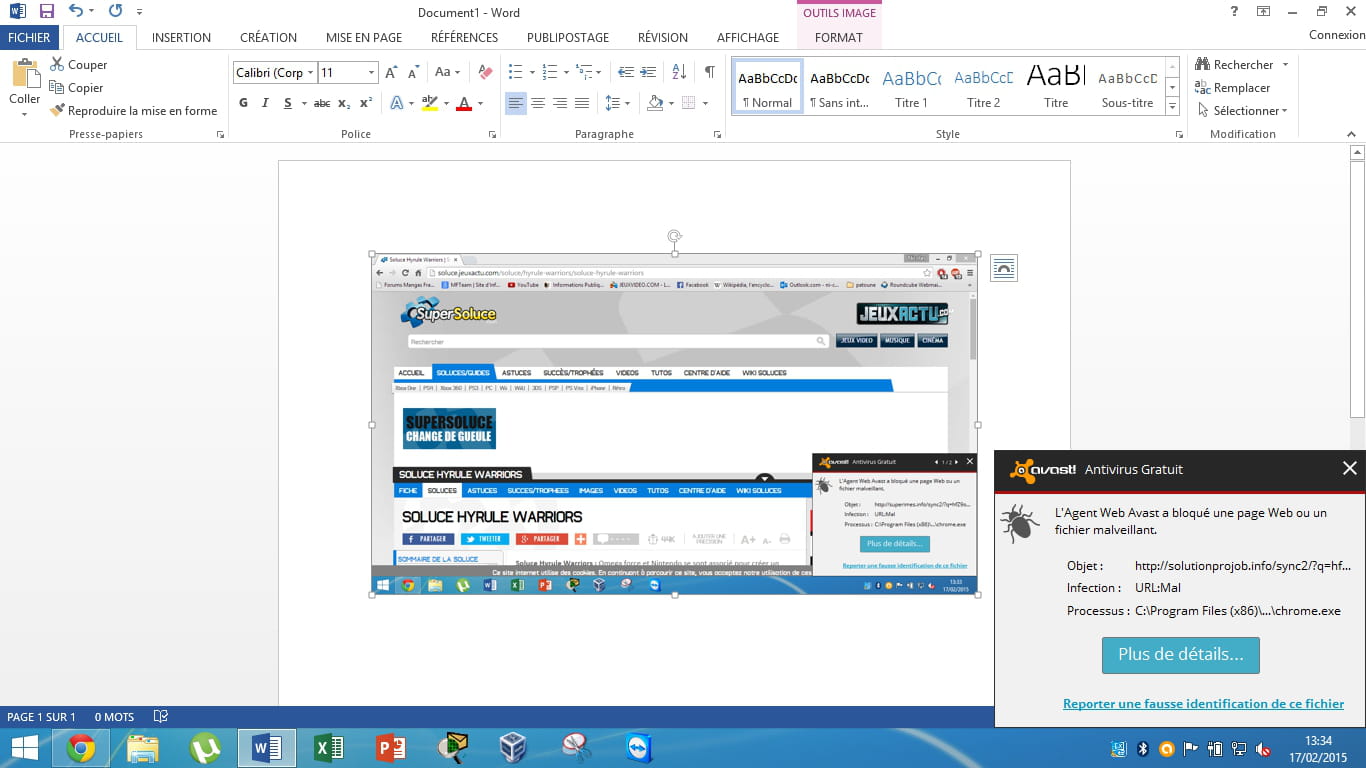Apply yellow text highlight color
This screenshot has height=768, width=1366.
click(429, 103)
